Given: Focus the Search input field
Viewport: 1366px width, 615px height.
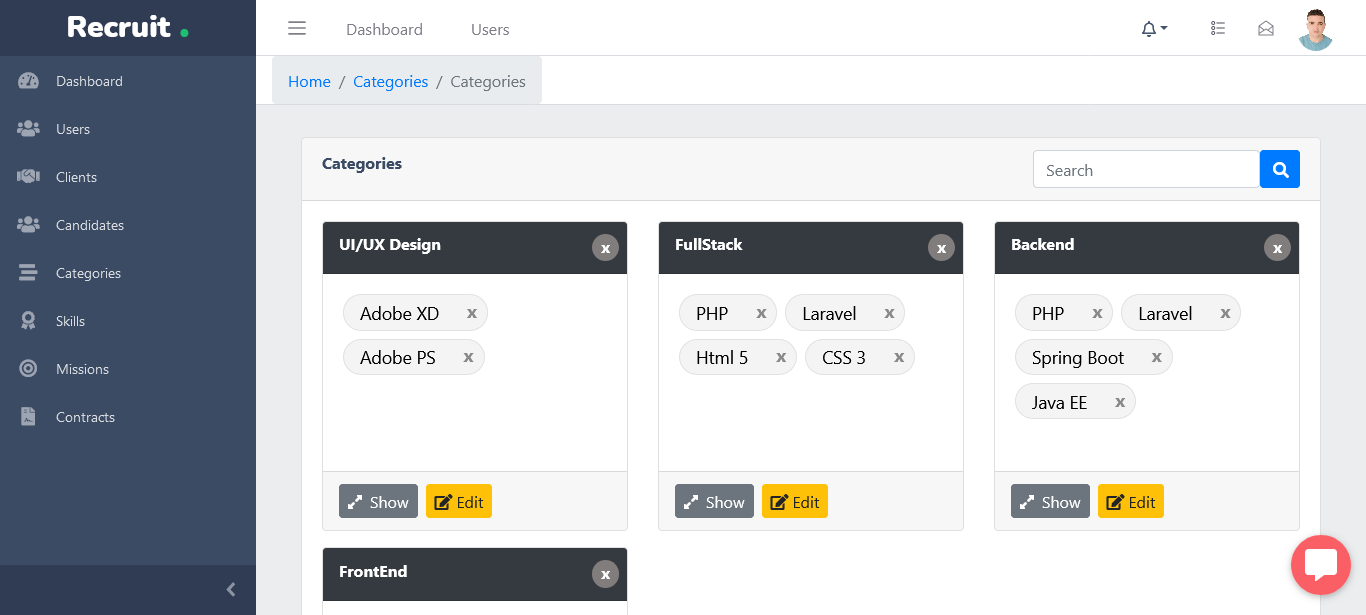Looking at the screenshot, I should [x=1146, y=169].
